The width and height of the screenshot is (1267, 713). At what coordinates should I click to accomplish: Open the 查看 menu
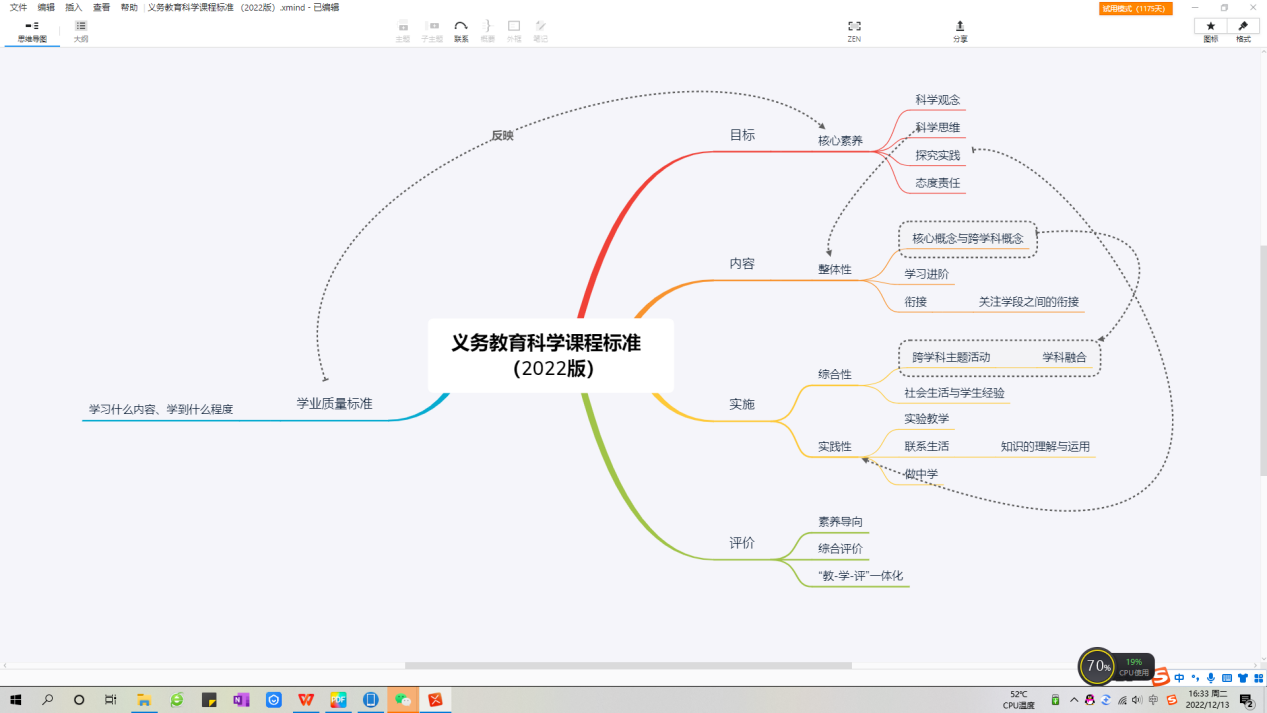coord(102,7)
